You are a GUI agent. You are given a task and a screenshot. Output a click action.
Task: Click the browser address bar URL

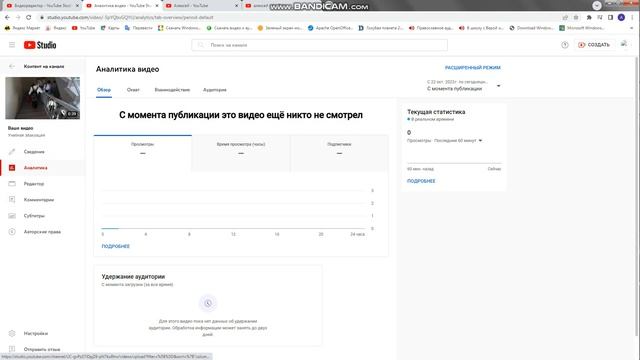(130, 17)
